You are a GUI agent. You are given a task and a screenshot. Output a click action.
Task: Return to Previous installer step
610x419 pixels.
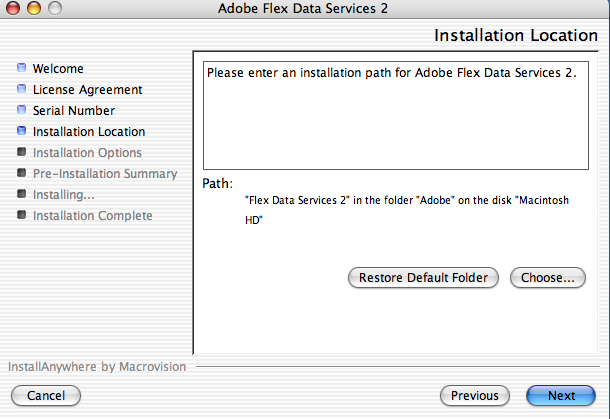click(x=475, y=396)
